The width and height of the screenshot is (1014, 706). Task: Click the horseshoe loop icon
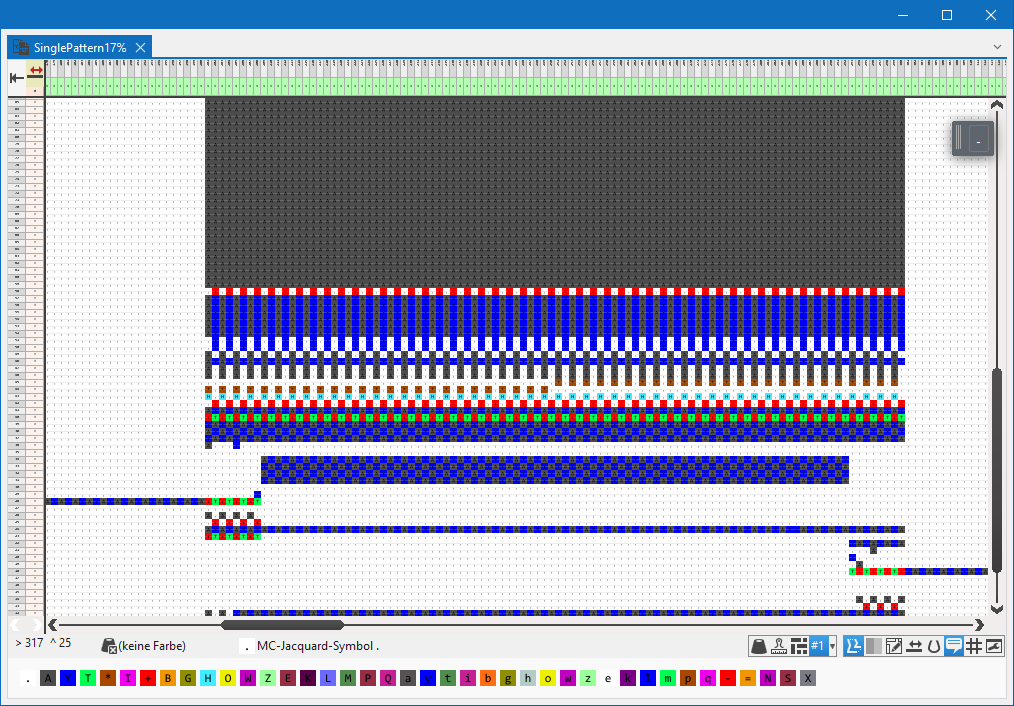click(x=933, y=646)
